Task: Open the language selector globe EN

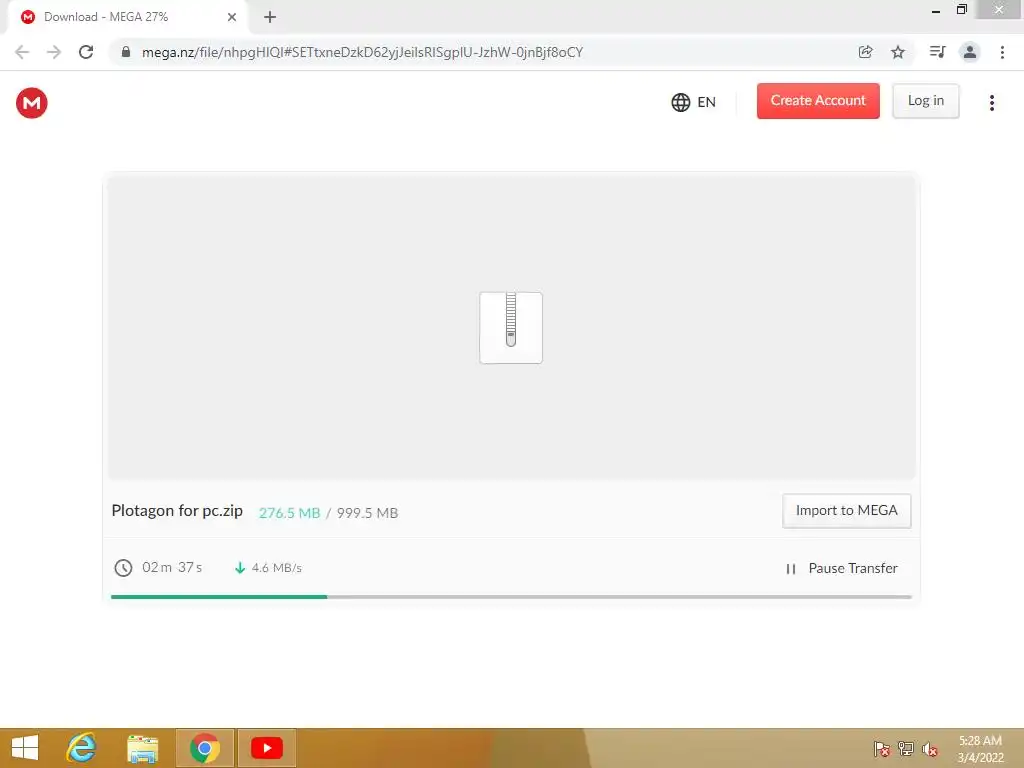Action: 694,103
